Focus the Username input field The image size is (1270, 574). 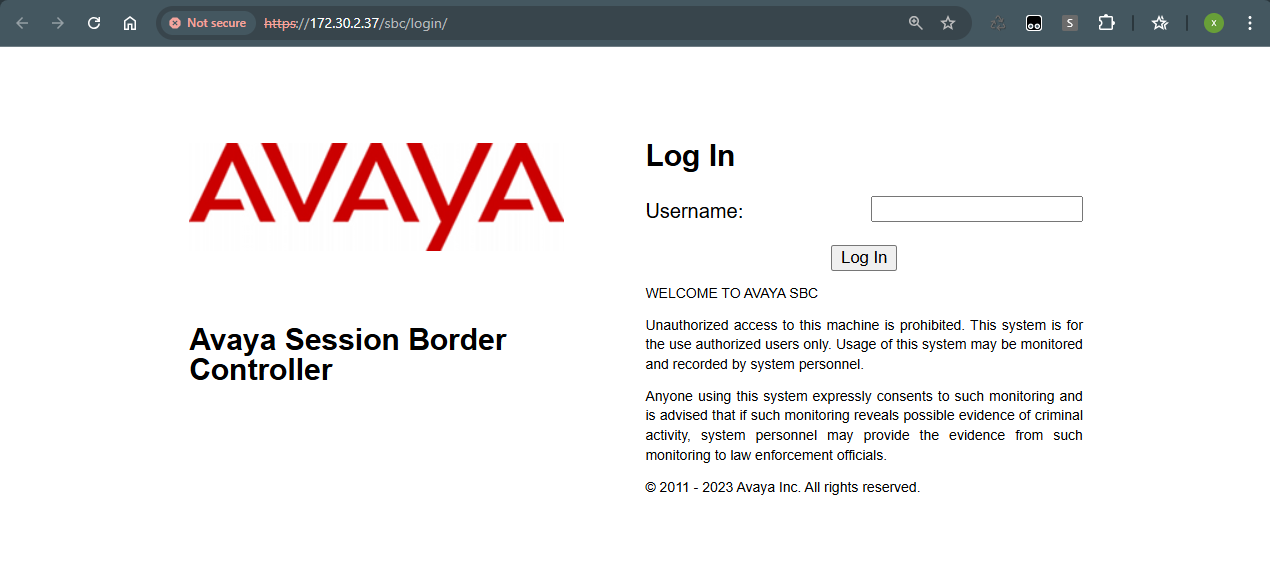tap(976, 209)
